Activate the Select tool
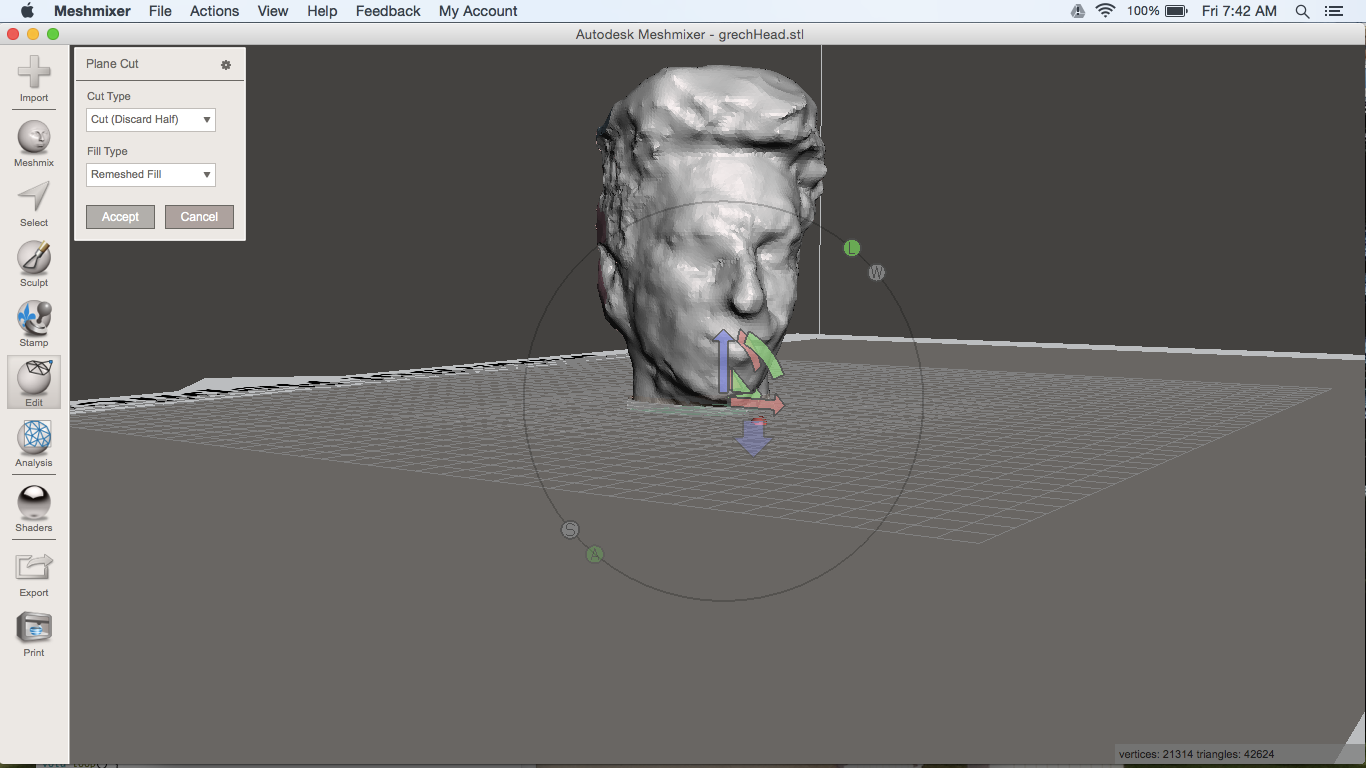 pyautogui.click(x=34, y=203)
